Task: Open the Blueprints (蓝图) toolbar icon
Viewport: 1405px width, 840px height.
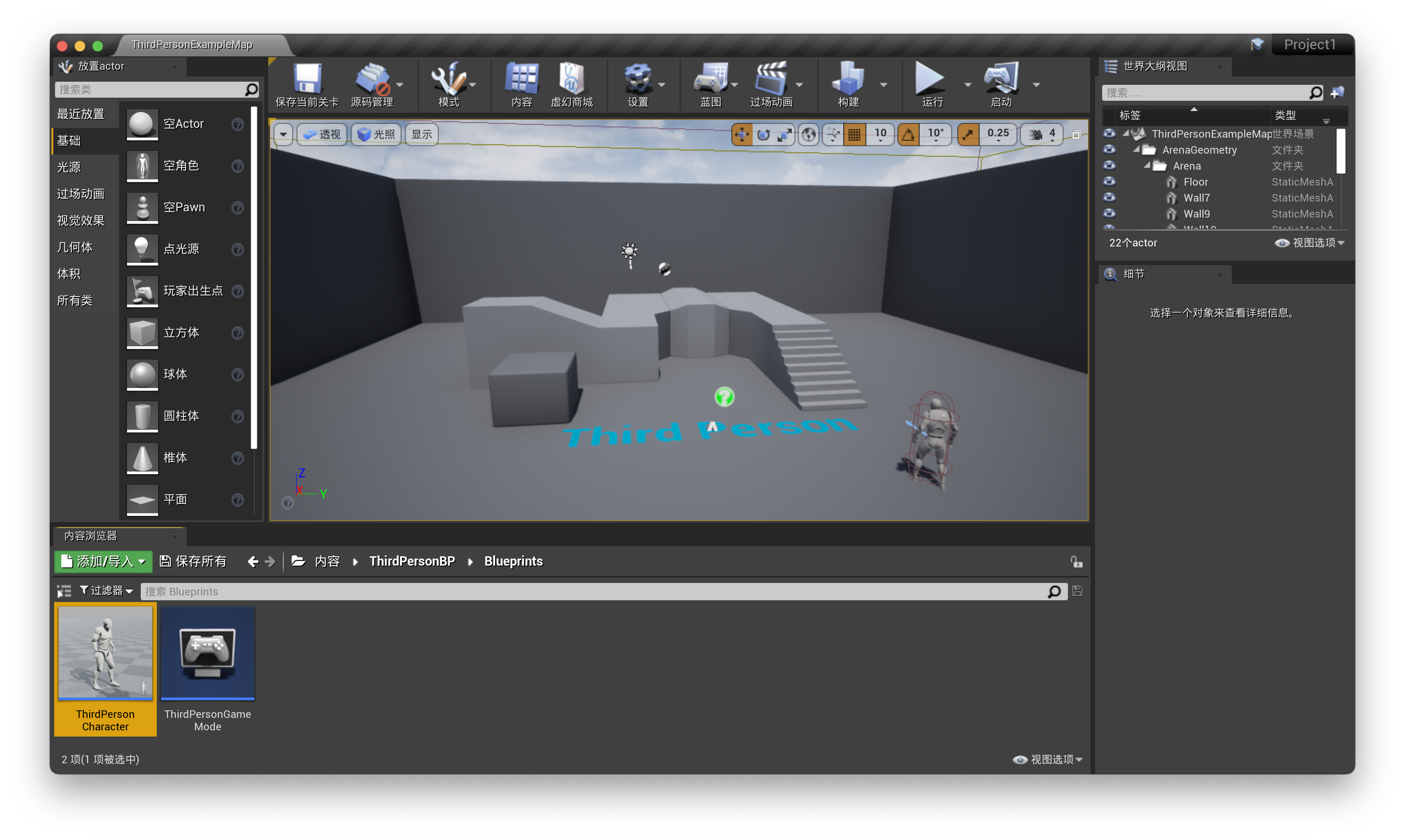Action: pos(711,78)
